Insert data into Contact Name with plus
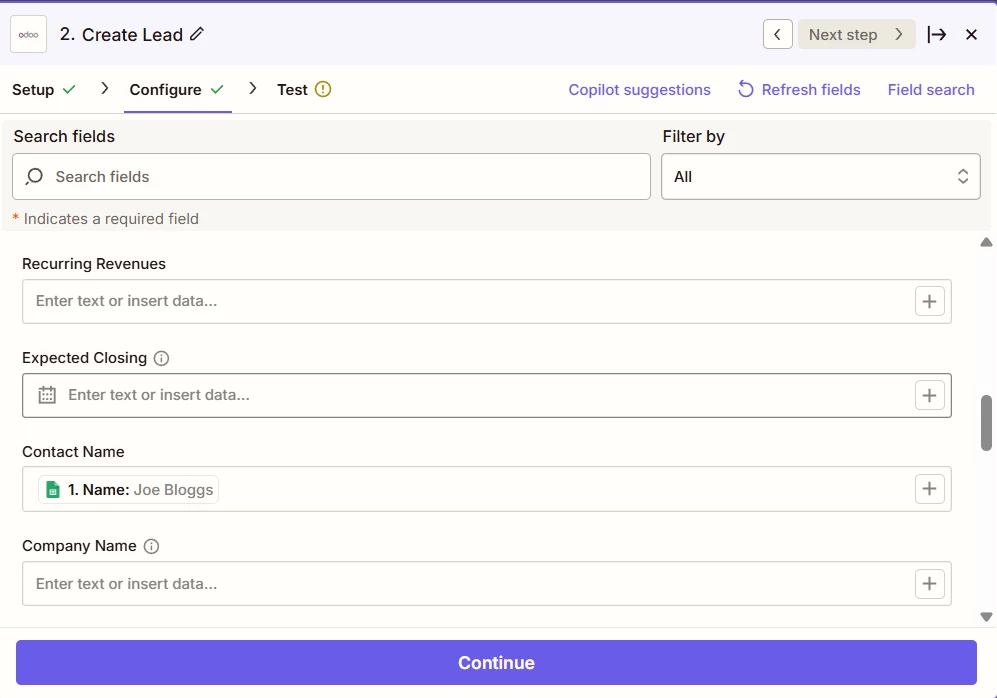 929,489
